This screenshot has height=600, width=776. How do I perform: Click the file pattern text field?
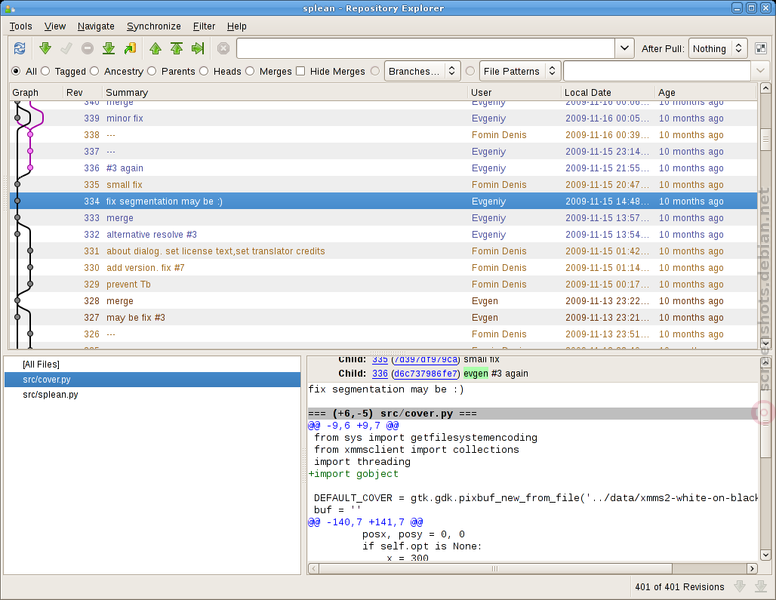pyautogui.click(x=657, y=71)
